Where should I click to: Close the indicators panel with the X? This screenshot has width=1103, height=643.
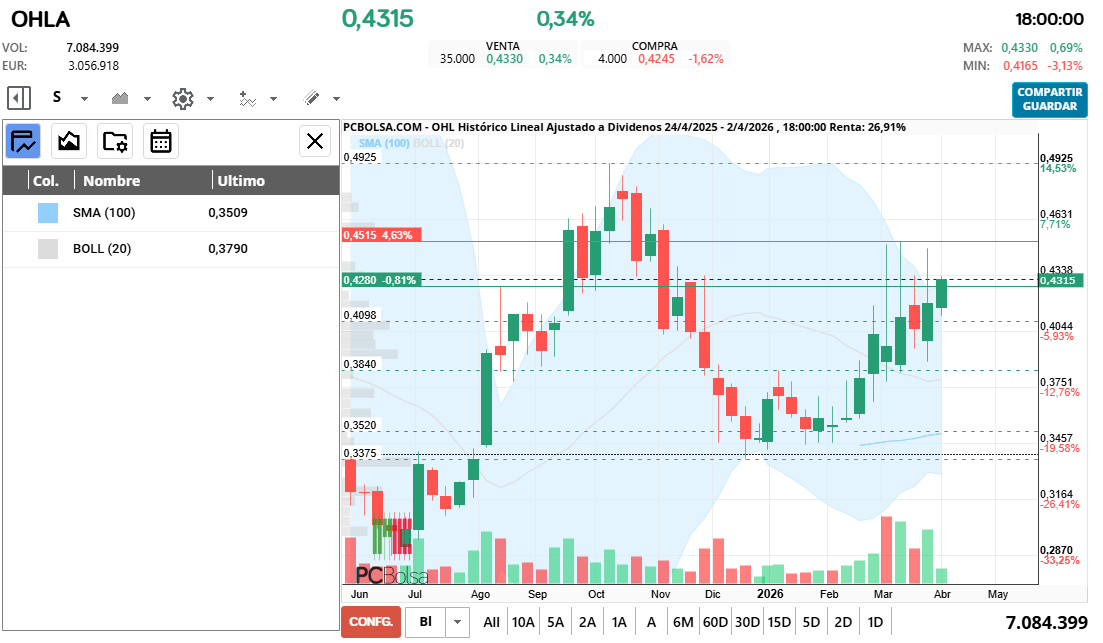314,141
